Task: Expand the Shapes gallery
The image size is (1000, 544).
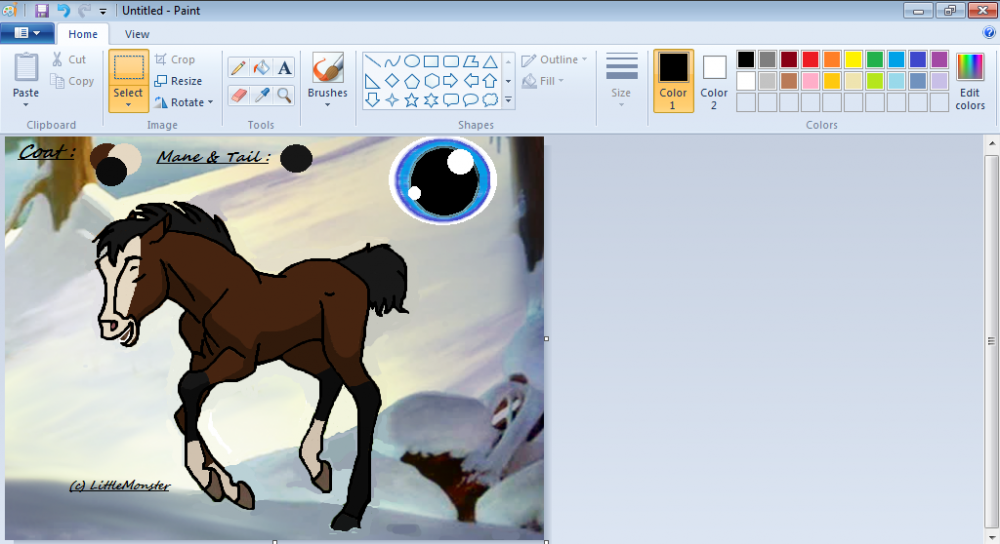Action: (x=508, y=100)
